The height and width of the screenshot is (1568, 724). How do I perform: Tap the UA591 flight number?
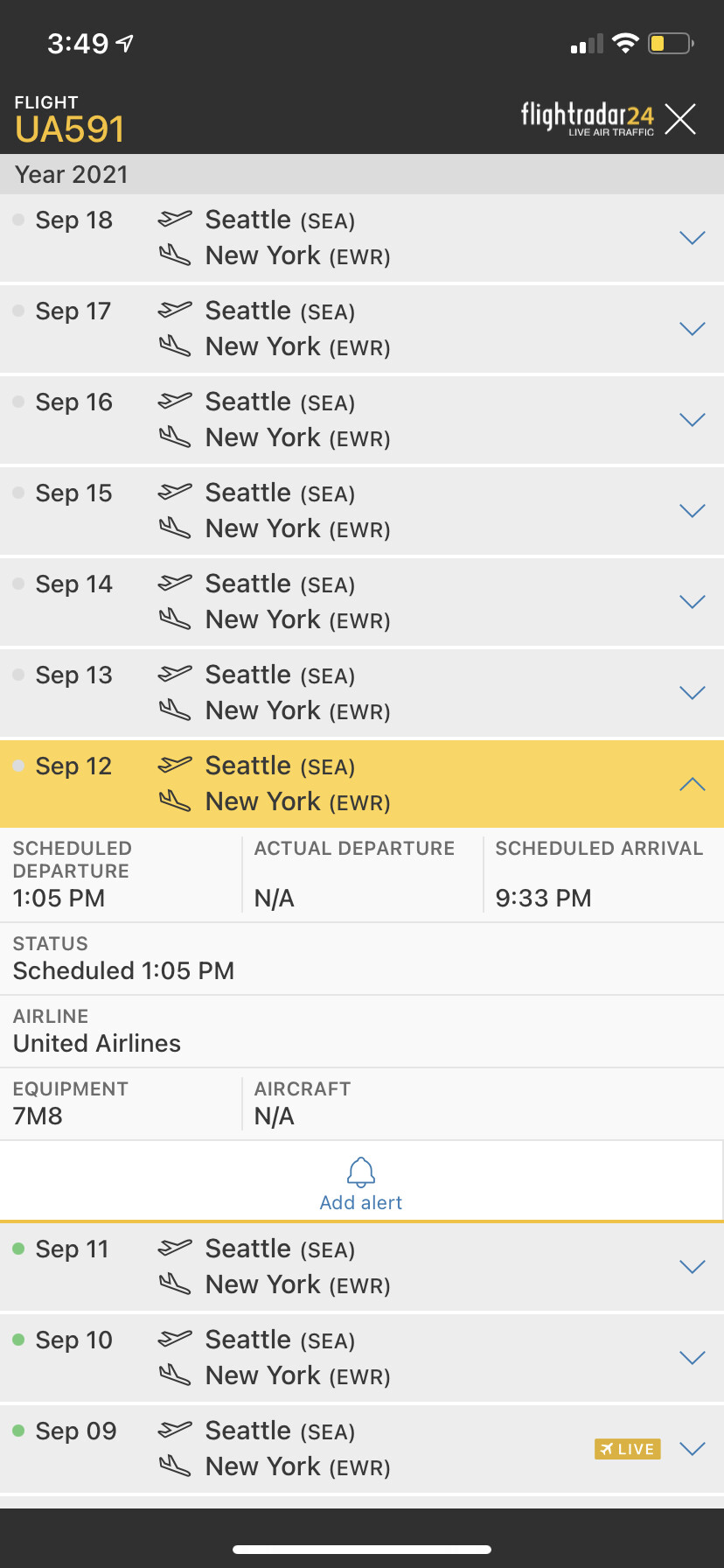(x=70, y=129)
